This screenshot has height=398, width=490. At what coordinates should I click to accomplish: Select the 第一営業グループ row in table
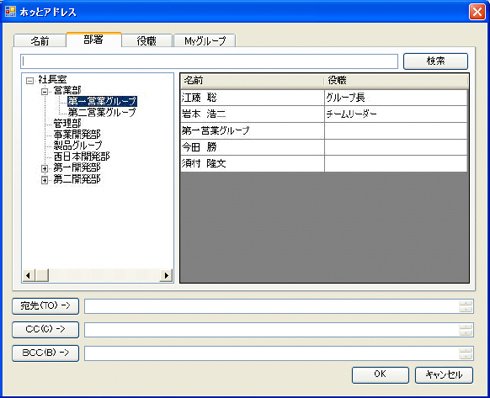click(x=324, y=131)
